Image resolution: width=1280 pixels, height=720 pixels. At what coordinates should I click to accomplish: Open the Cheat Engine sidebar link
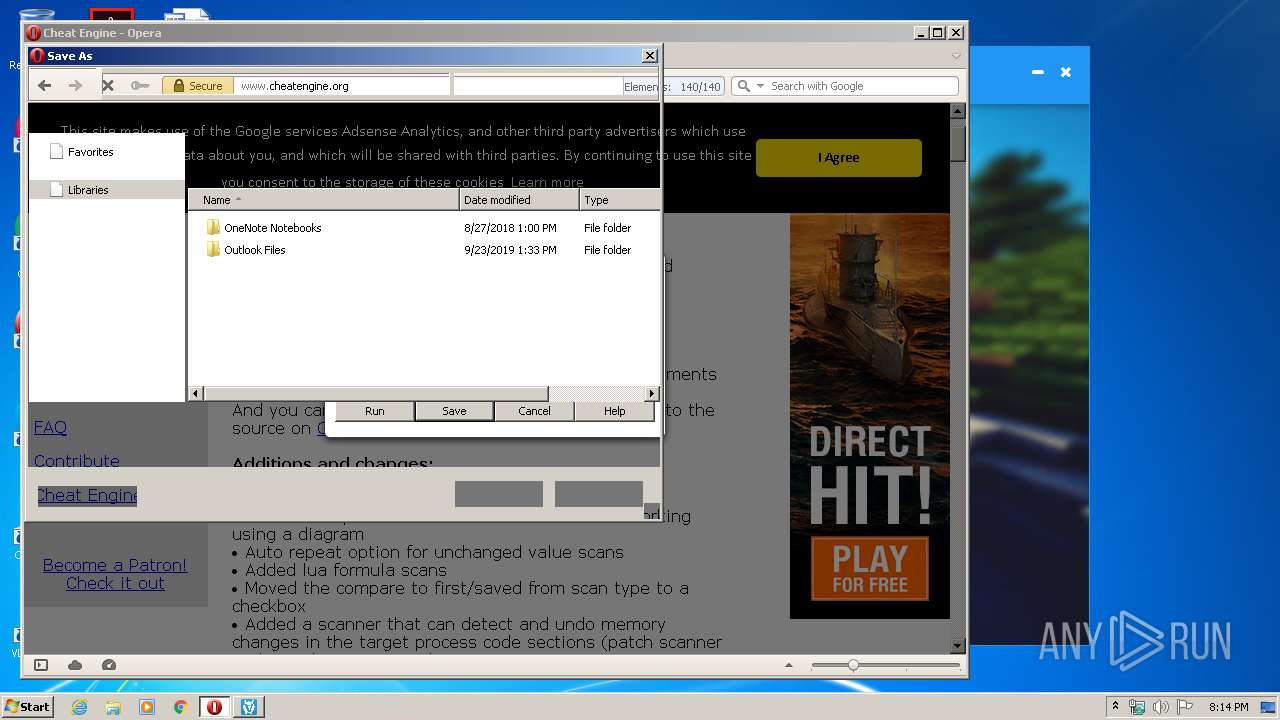(87, 496)
